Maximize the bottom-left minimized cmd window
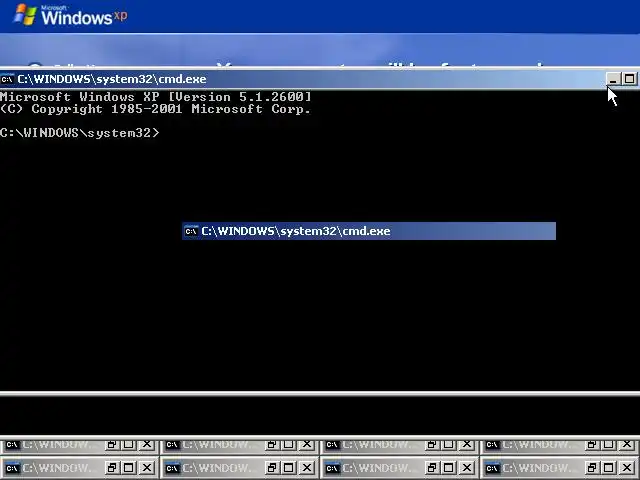640x480 pixels. pyautogui.click(x=129, y=467)
